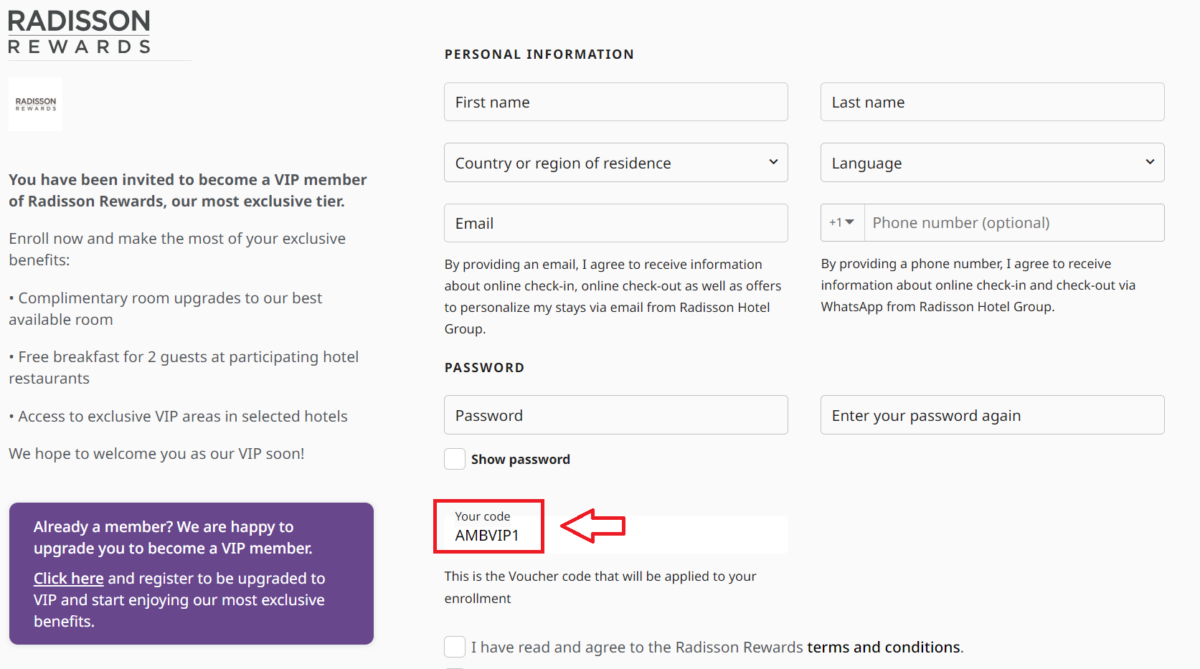Open the Country or region of residence dropdown
This screenshot has height=669, width=1200.
tap(615, 162)
